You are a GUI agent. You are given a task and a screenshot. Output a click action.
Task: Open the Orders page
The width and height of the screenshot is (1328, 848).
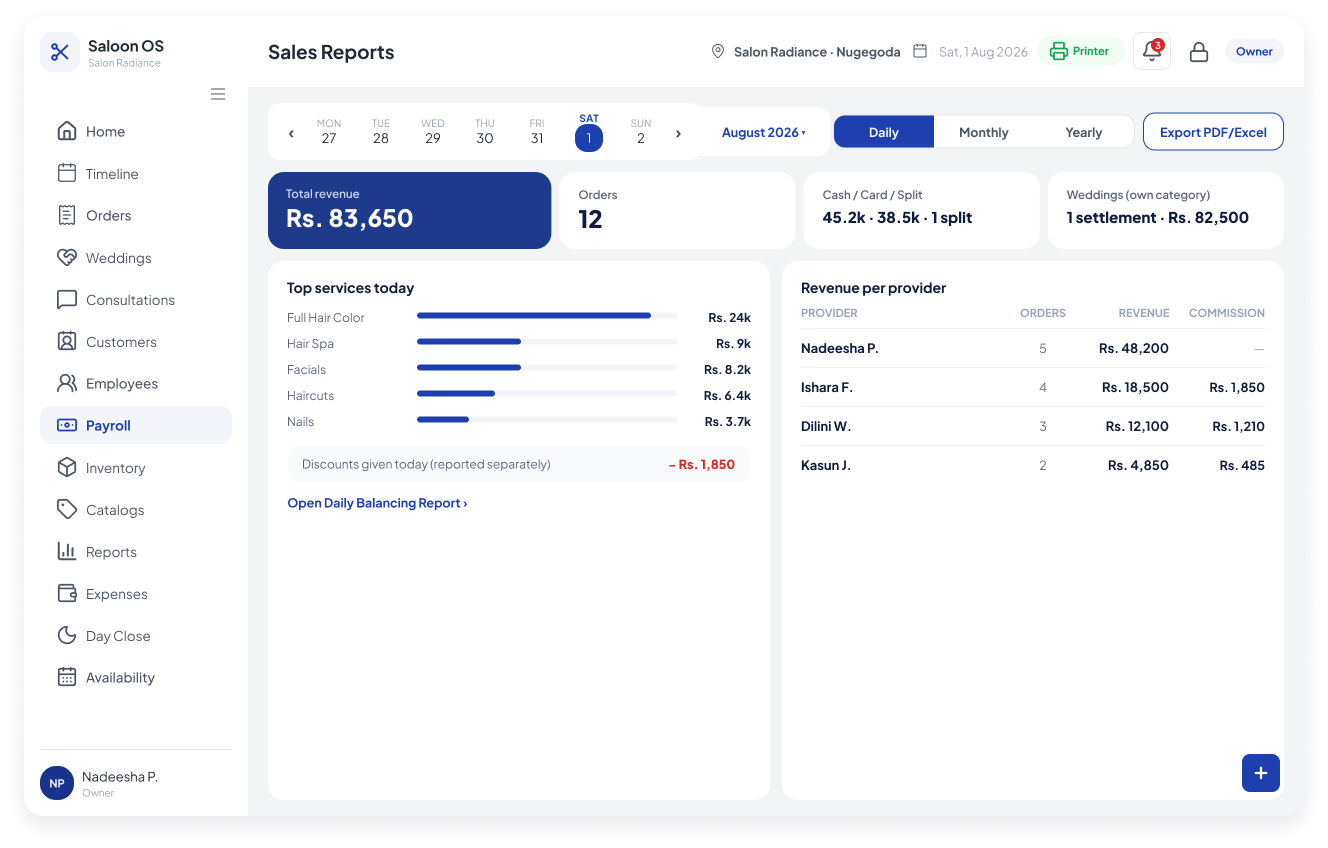point(136,215)
